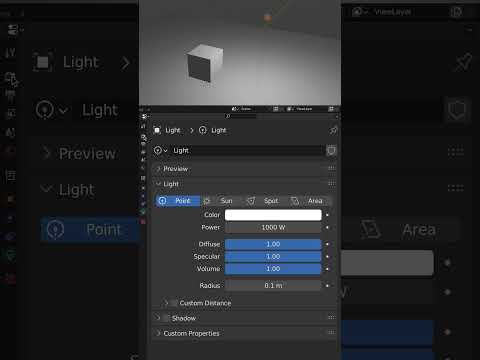Click the Light object name in breadcrumb

[173, 130]
